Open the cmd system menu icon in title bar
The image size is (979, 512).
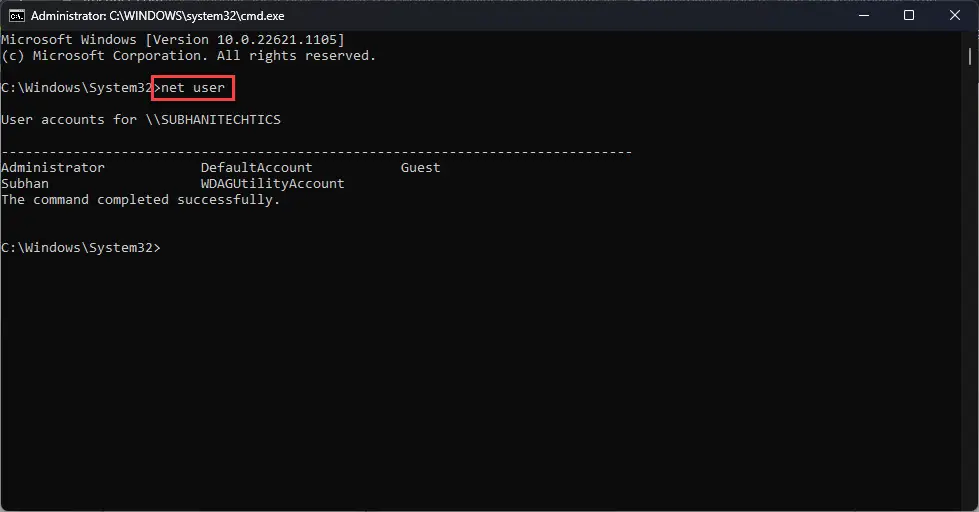click(17, 16)
